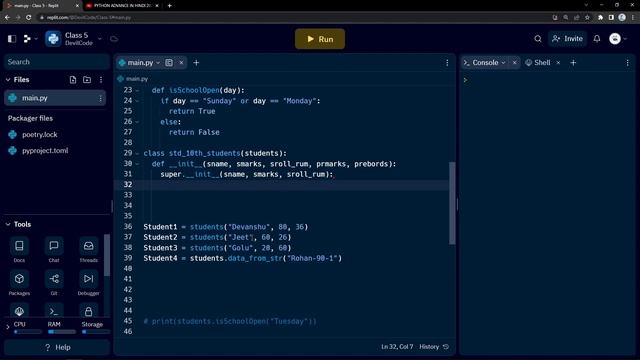This screenshot has height=360, width=640.
Task: Open a new browser tab
Action: pyautogui.click(x=169, y=6)
